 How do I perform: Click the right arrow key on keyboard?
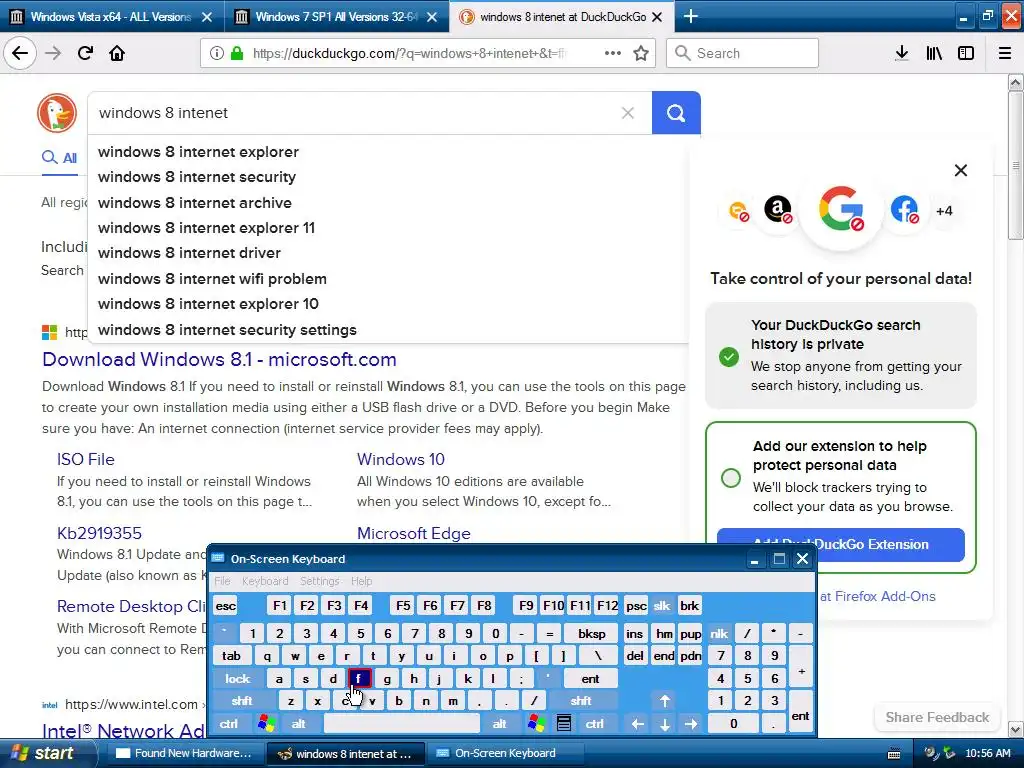tap(691, 724)
